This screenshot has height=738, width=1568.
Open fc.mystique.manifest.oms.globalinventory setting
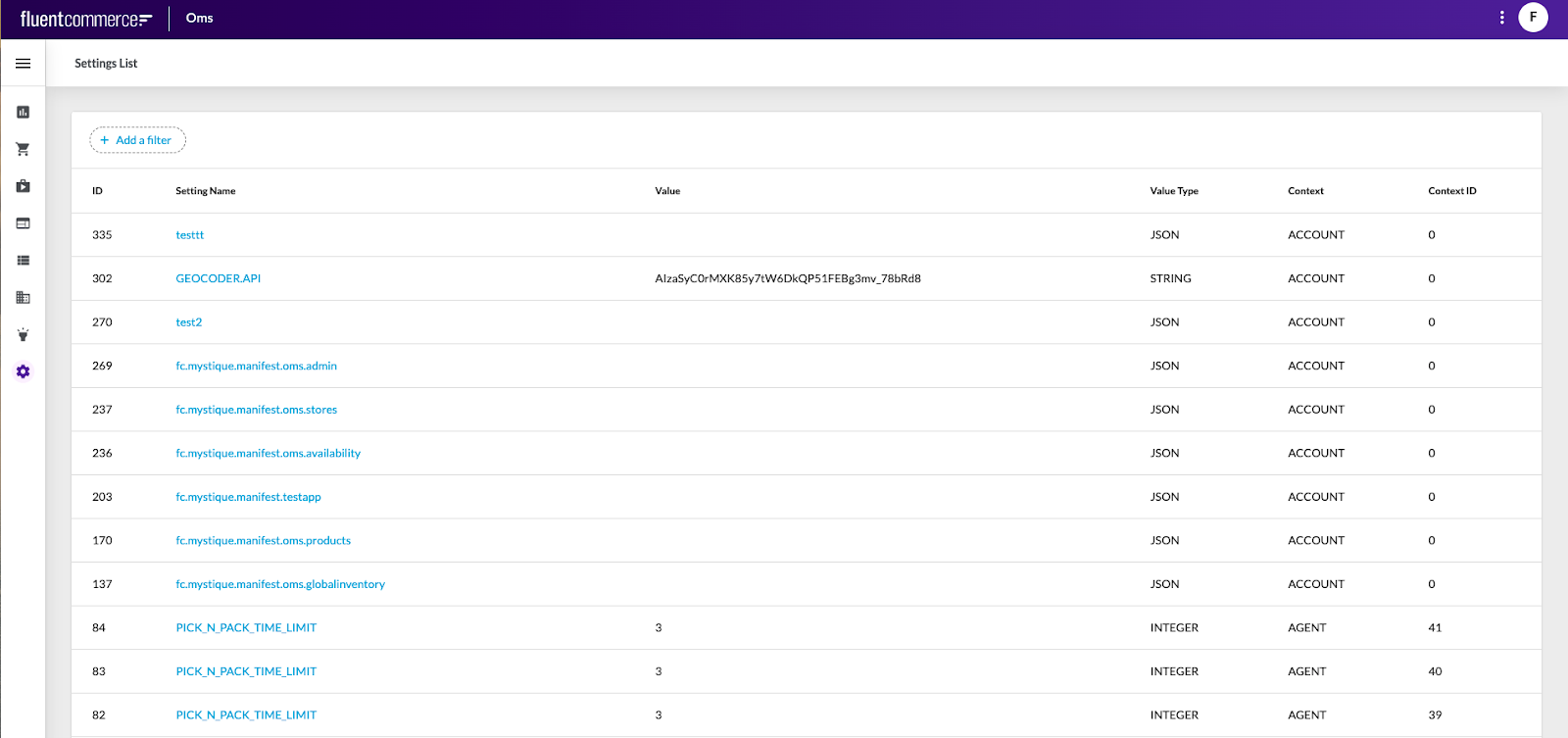coord(280,584)
